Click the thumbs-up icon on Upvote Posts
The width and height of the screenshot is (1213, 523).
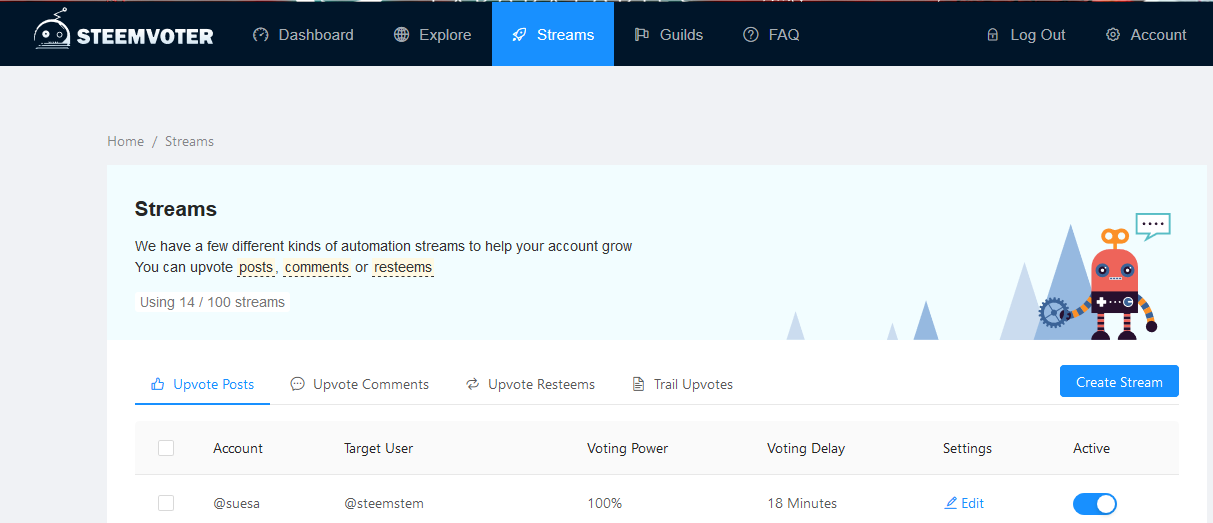click(x=158, y=384)
